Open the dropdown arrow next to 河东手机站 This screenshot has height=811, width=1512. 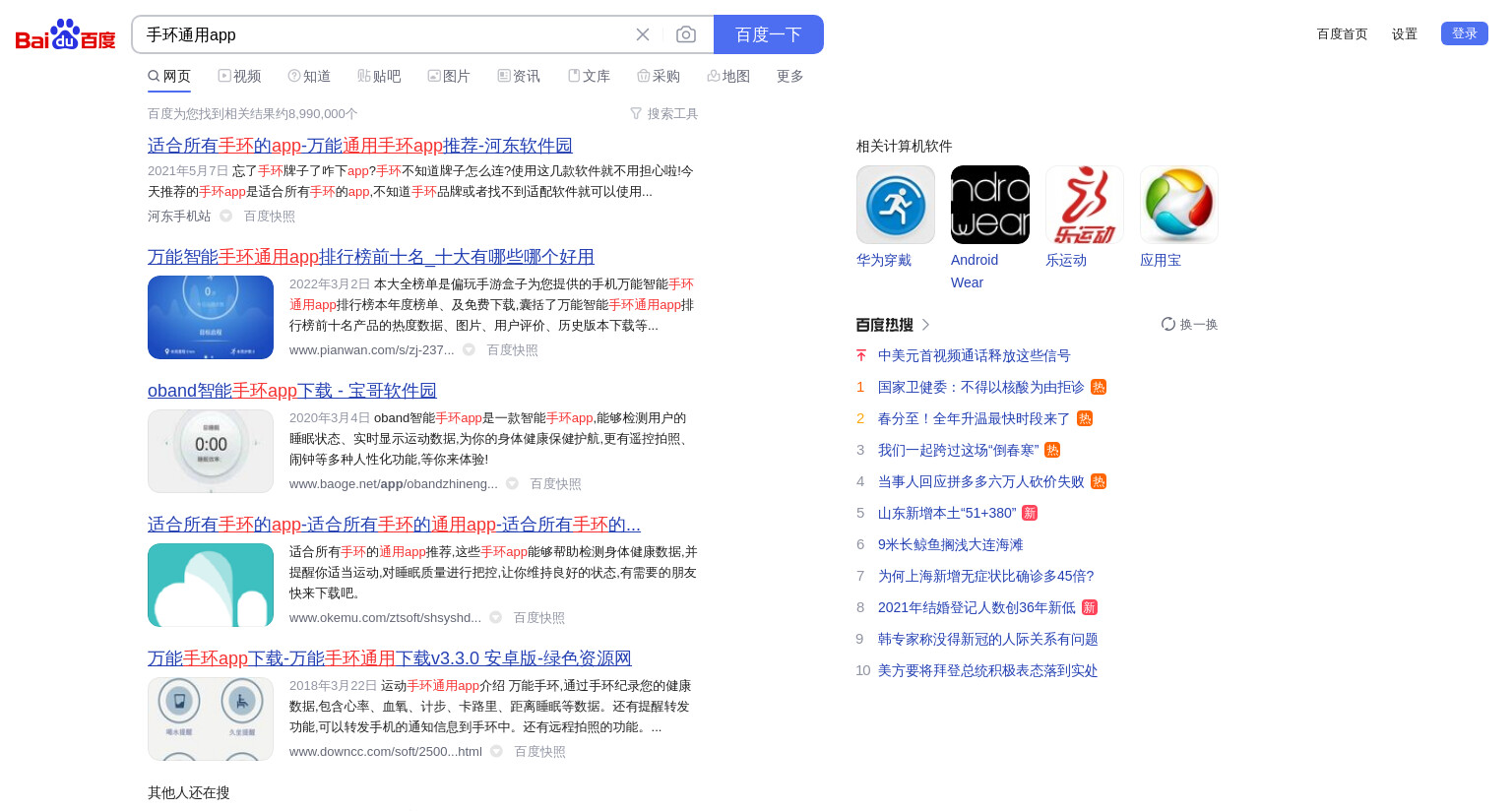(226, 217)
